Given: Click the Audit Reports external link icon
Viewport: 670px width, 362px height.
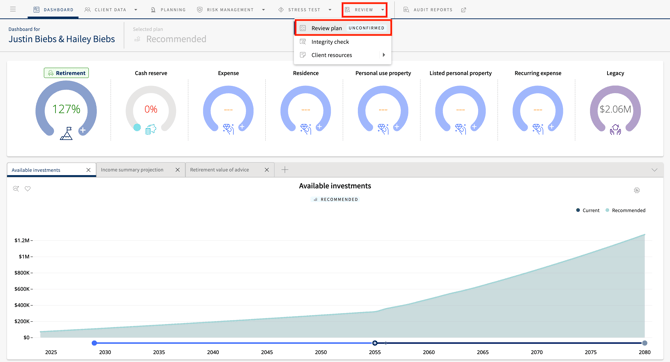Looking at the screenshot, I should click(464, 9).
